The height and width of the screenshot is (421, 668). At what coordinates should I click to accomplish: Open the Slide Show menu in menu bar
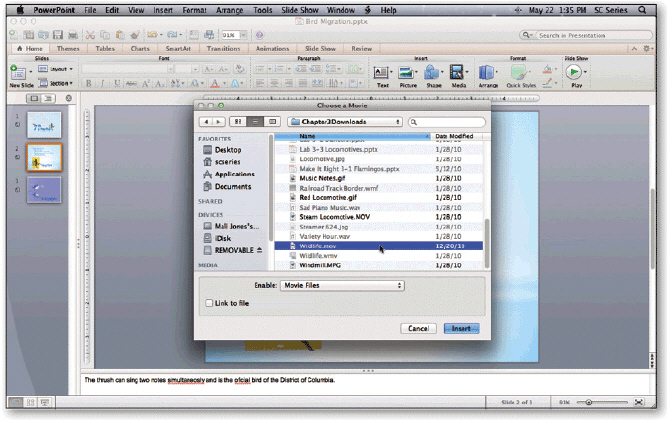click(300, 10)
